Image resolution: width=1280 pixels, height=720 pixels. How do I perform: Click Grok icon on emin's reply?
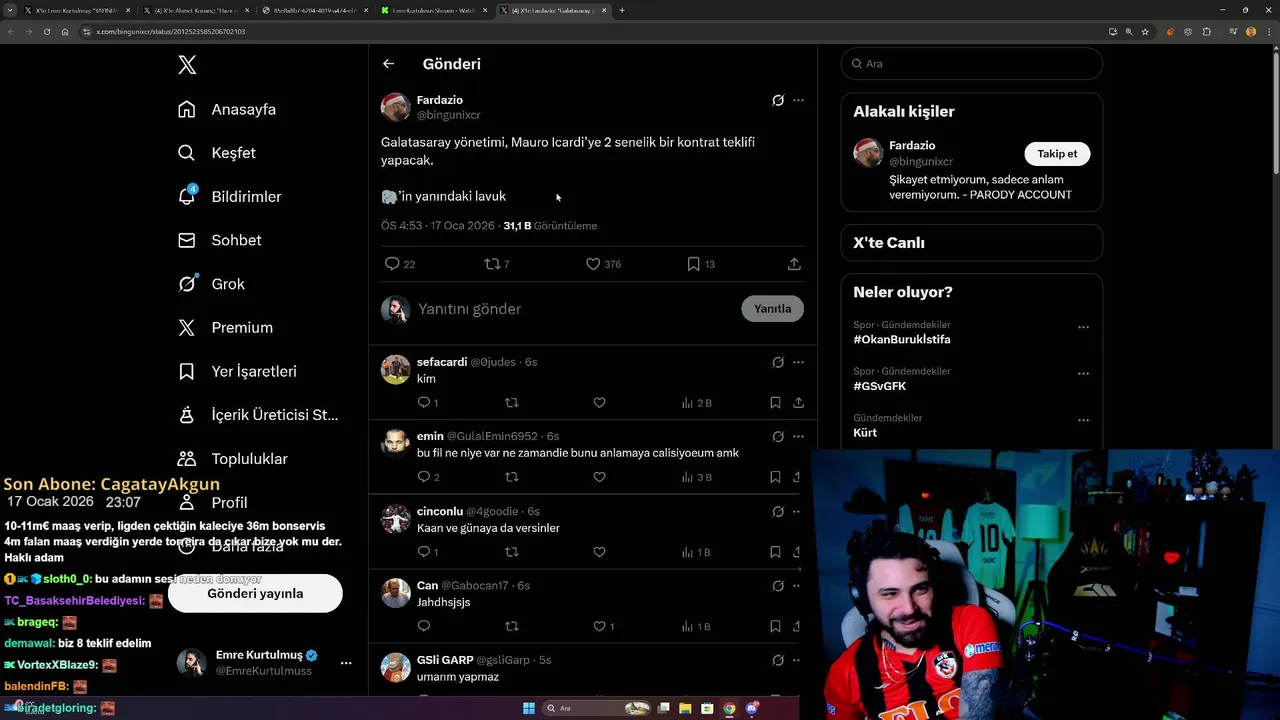coord(778,436)
